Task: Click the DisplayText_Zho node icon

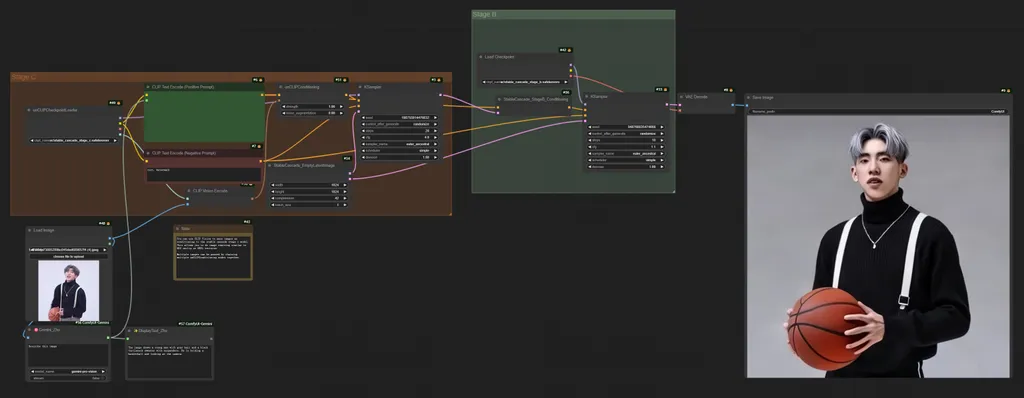Action: click(x=136, y=331)
